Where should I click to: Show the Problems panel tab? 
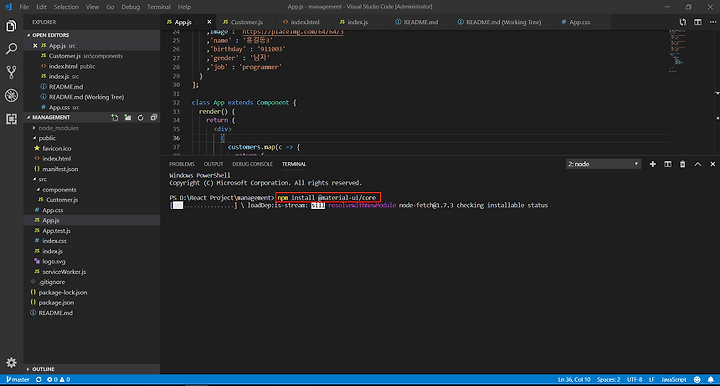click(182, 164)
